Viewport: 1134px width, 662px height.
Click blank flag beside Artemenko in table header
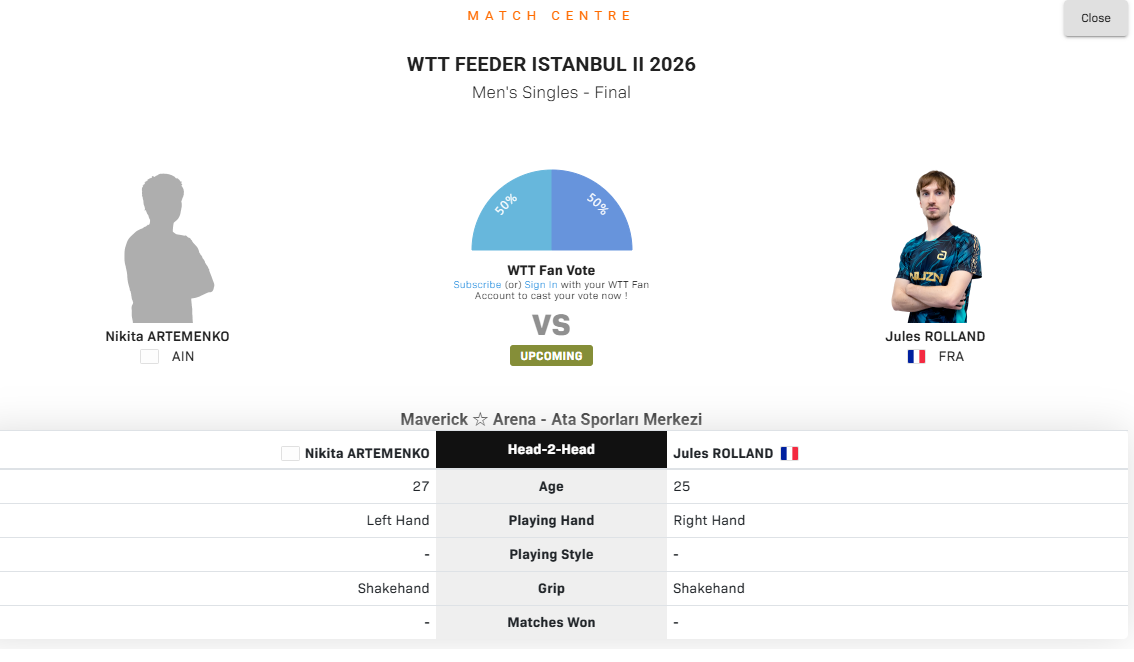(290, 454)
